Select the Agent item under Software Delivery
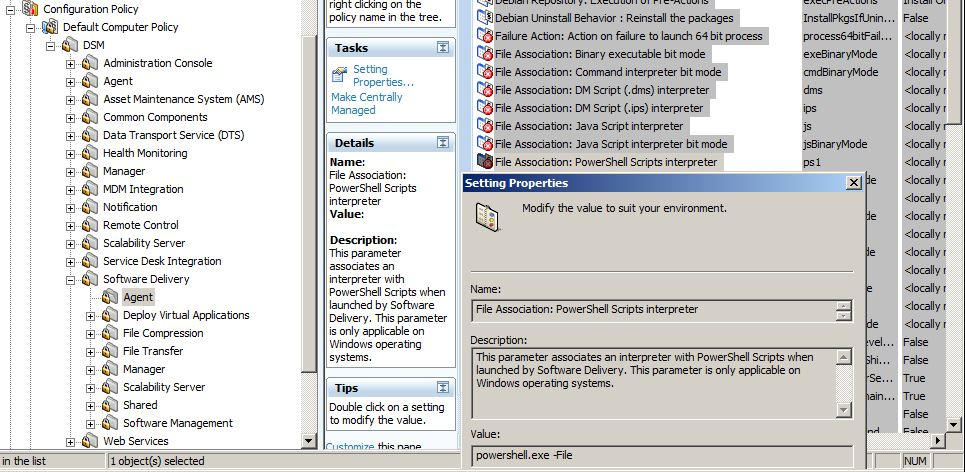This screenshot has width=965, height=472. click(138, 297)
